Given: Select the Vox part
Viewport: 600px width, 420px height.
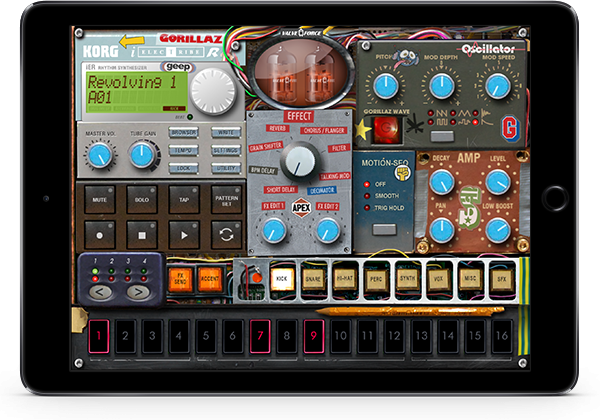Looking at the screenshot, I should pos(439,279).
